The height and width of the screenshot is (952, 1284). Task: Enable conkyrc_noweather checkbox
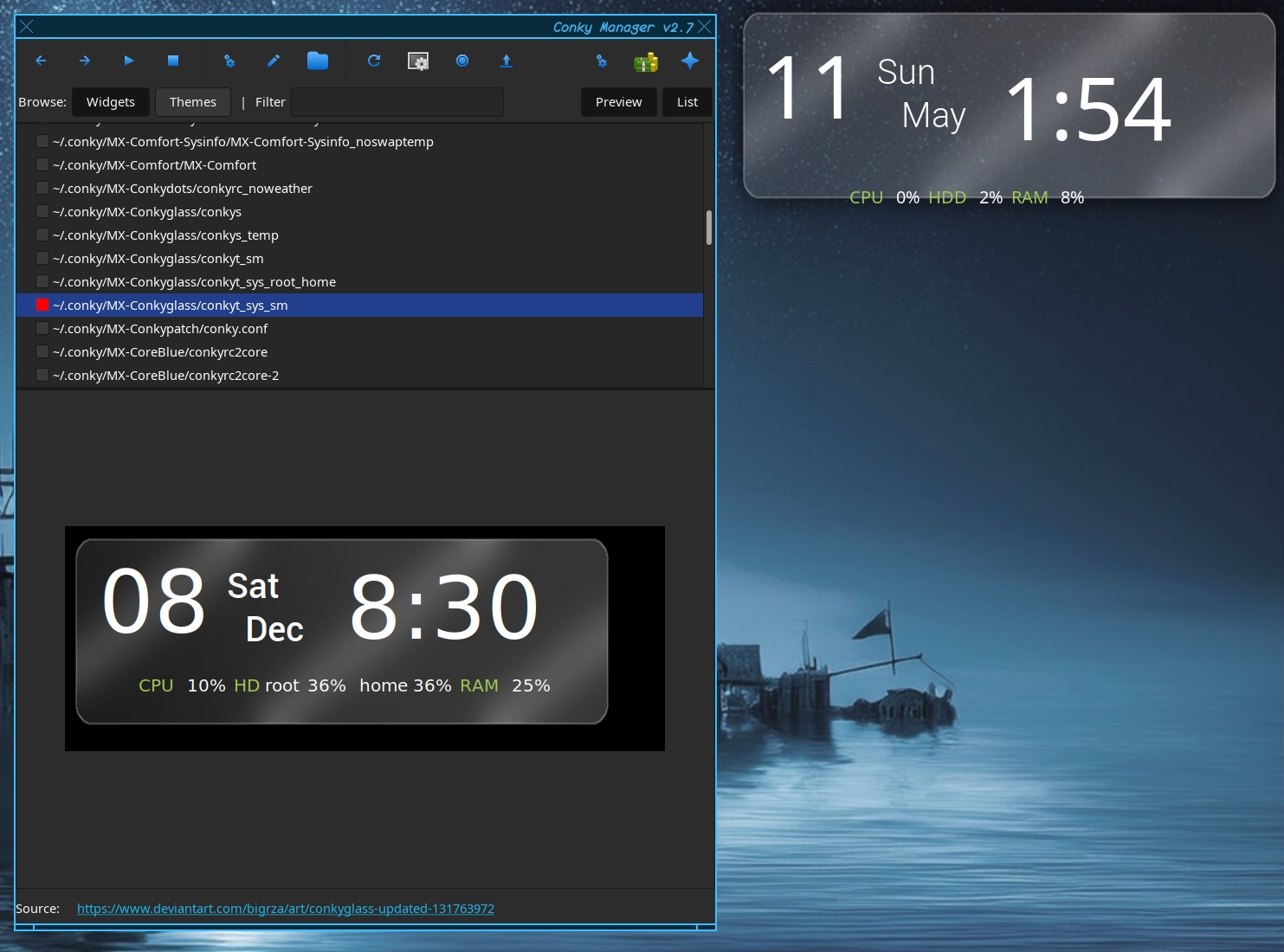[x=42, y=188]
